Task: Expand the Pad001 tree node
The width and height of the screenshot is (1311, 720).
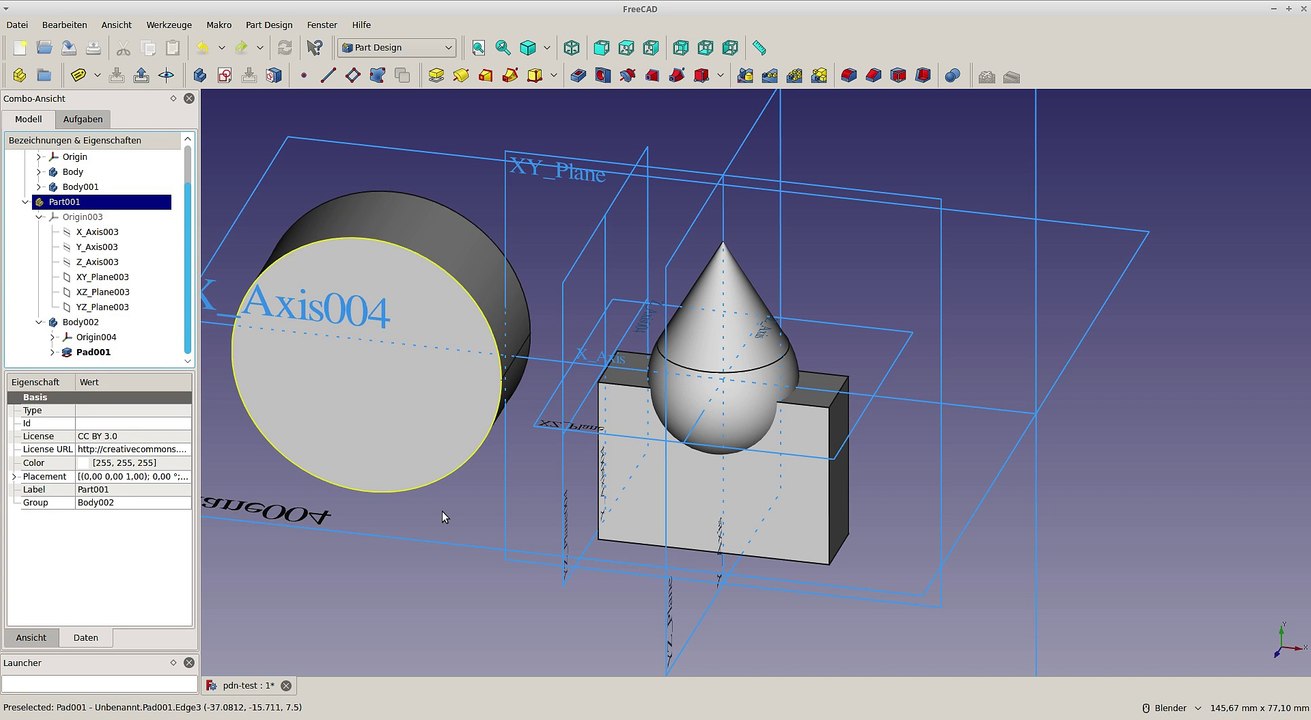Action: [x=53, y=352]
